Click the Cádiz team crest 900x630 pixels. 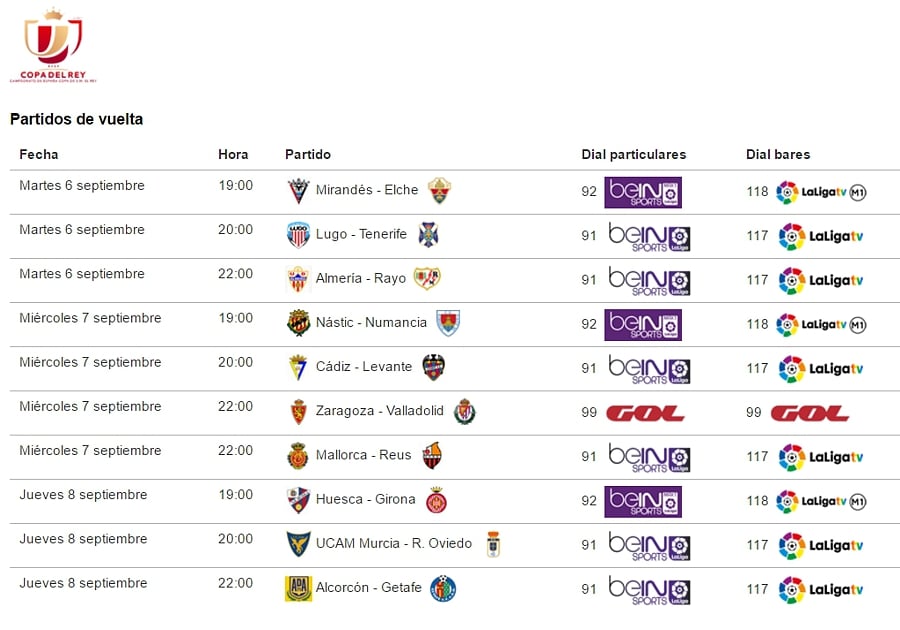tap(298, 367)
